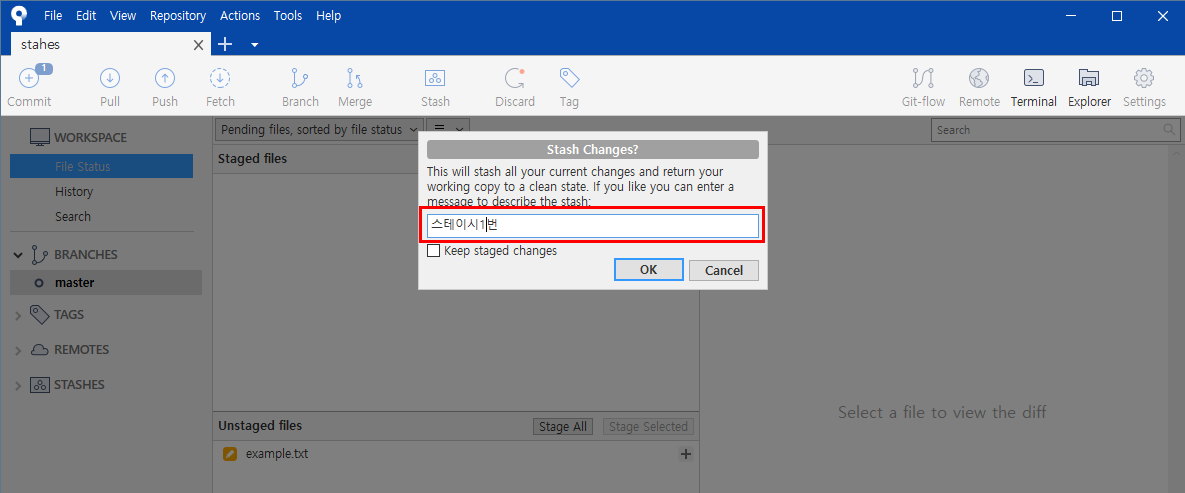Screen dimensions: 1185x493
Task: Open pending files sort dropdown
Action: [x=319, y=129]
